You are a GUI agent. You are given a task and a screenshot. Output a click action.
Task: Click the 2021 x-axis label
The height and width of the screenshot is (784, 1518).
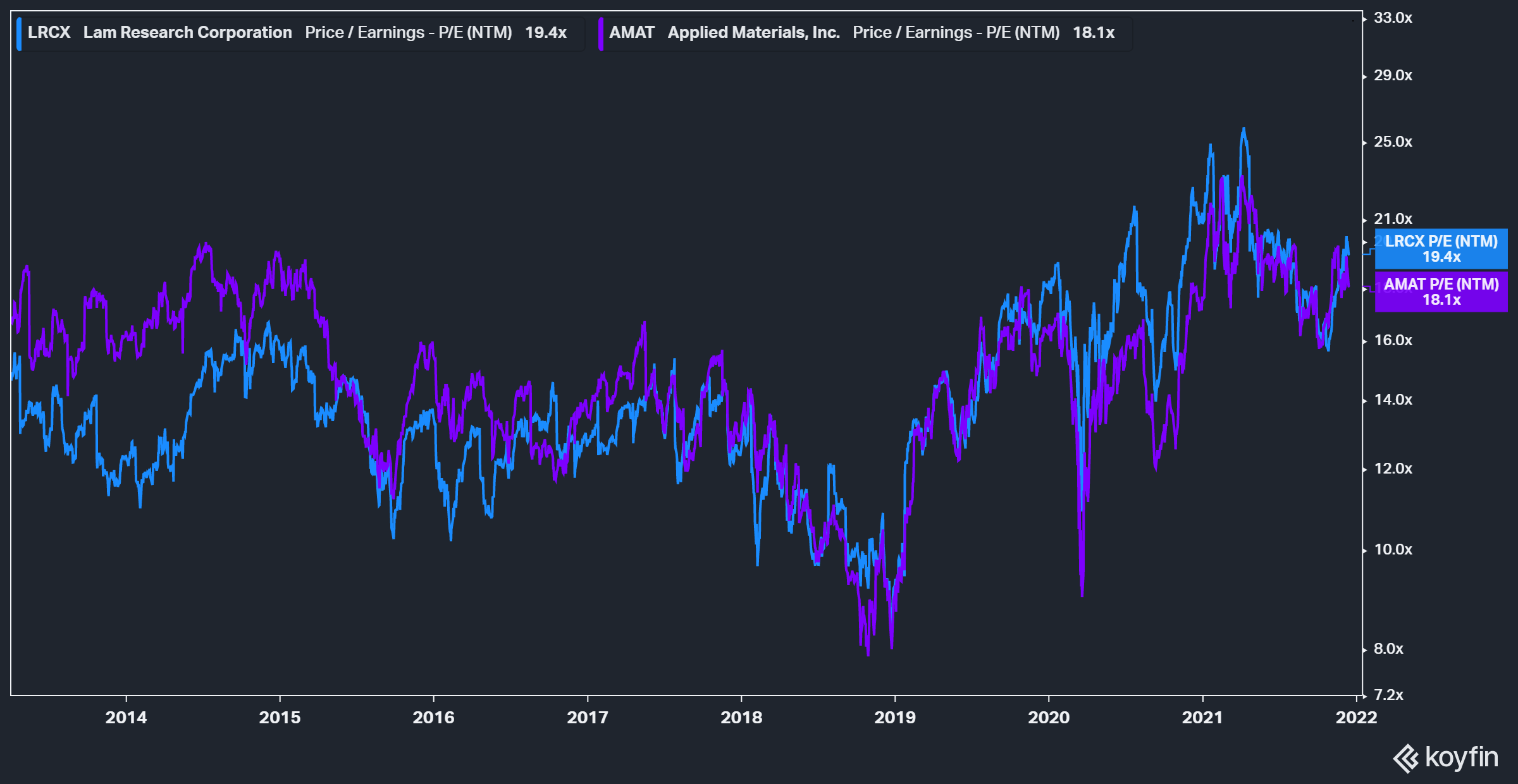click(1202, 717)
